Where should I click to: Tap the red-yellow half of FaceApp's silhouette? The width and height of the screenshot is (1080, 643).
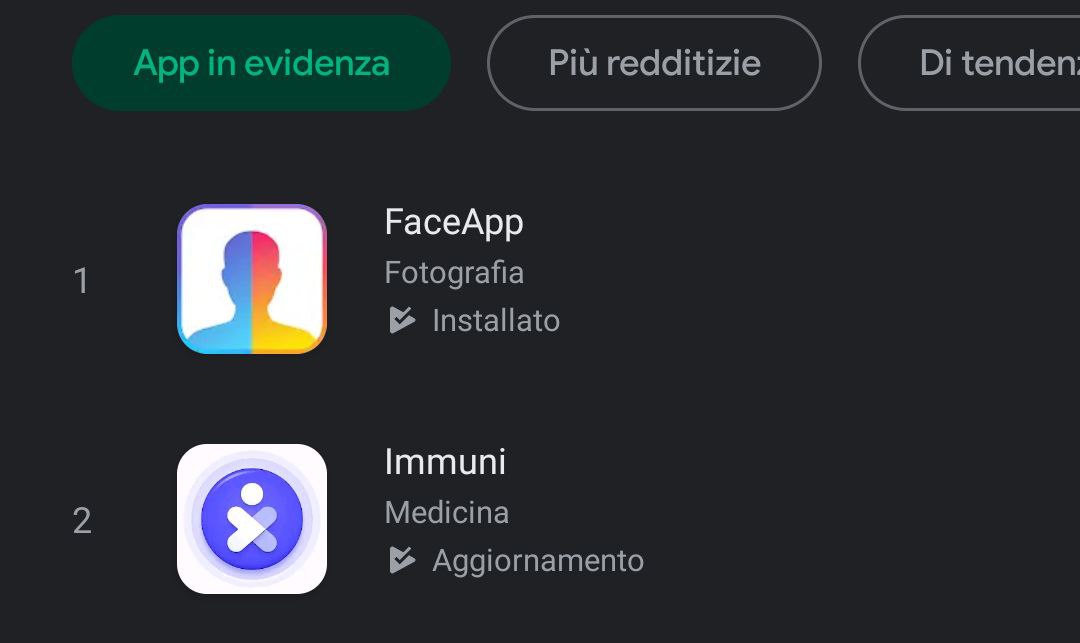(x=274, y=290)
